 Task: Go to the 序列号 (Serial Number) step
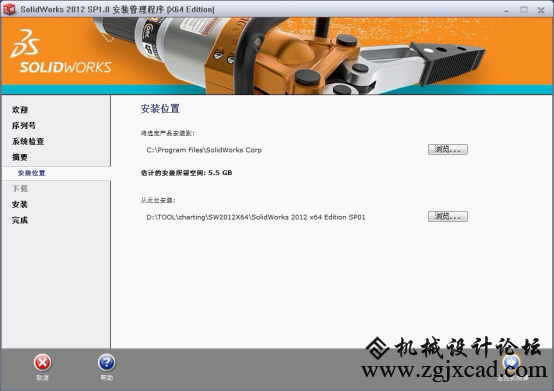pos(24,125)
